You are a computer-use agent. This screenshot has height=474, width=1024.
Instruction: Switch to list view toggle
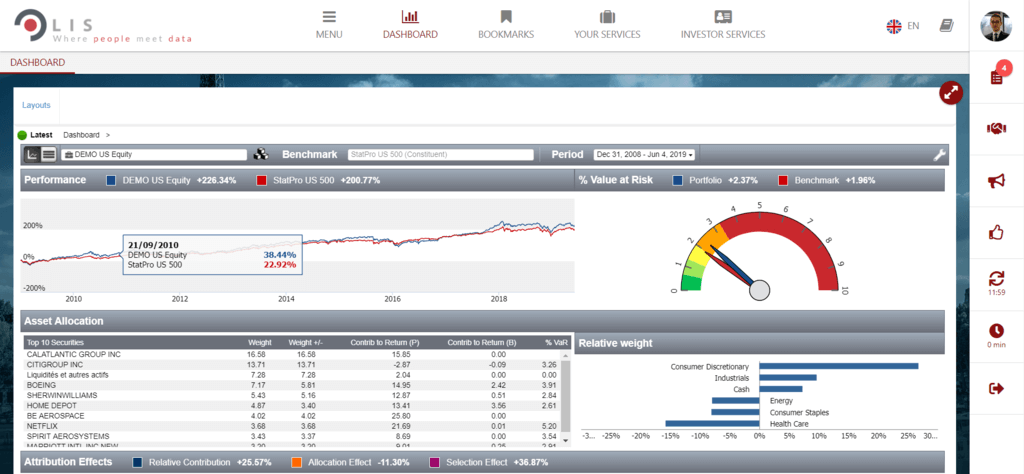coord(48,155)
